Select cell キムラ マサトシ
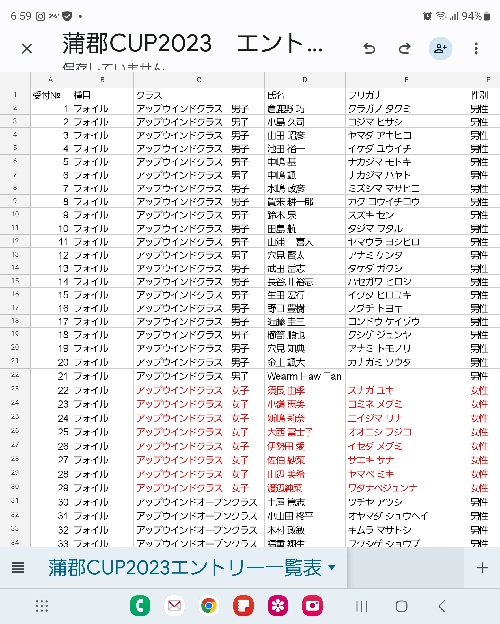Screen dimensions: 500x624 406,530
